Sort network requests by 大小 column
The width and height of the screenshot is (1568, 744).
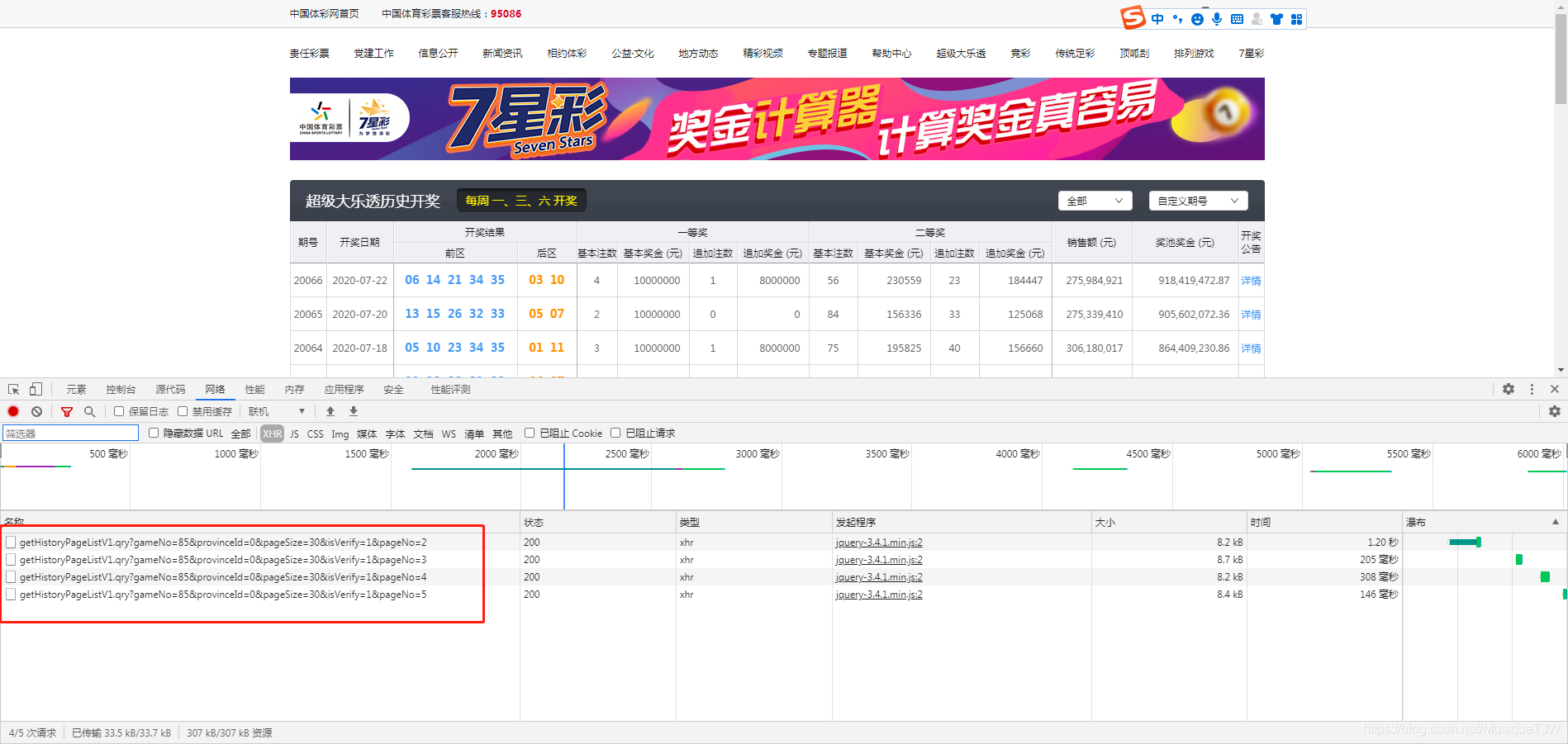(1169, 522)
